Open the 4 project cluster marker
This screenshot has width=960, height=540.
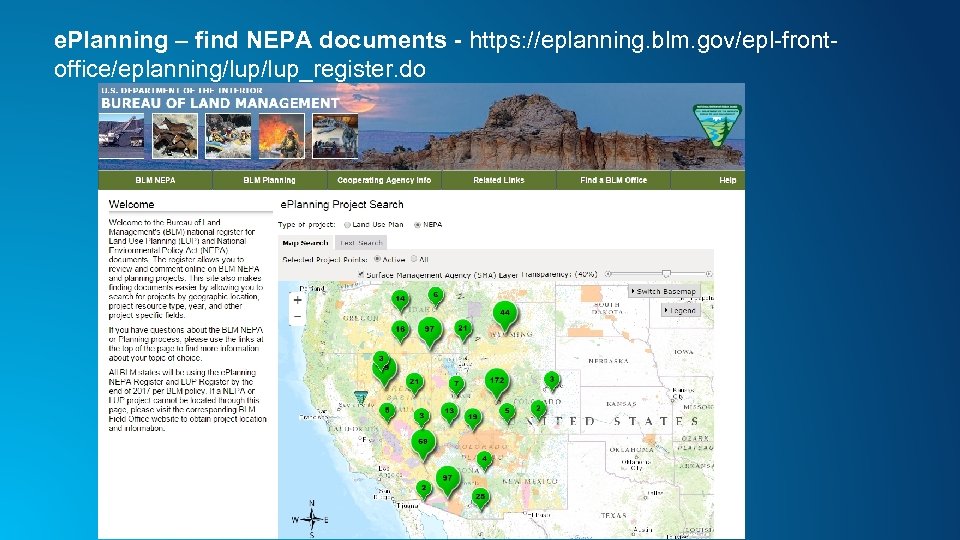[x=484, y=460]
